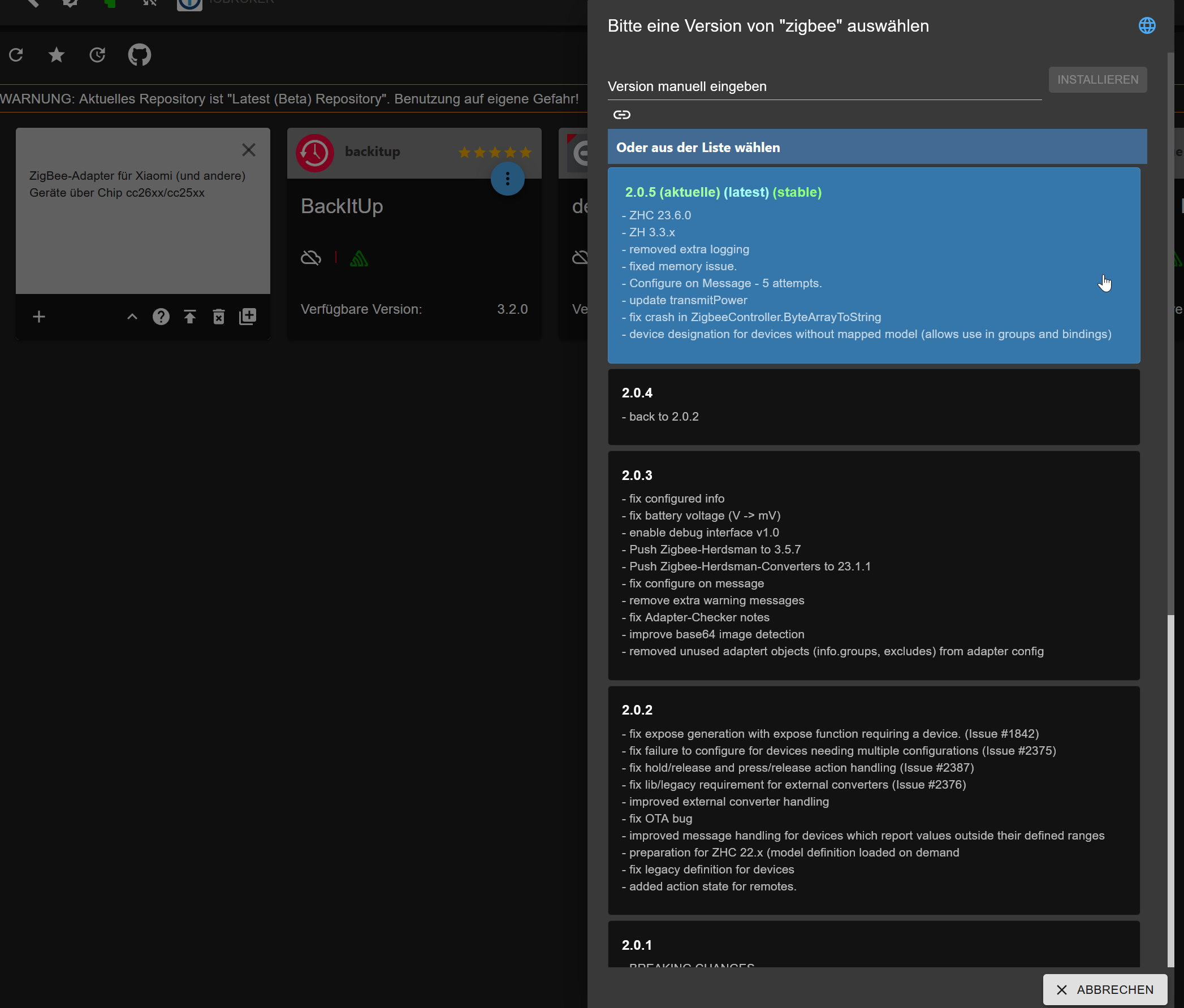1184x1008 pixels.
Task: Click the install specific version icon
Action: coord(248,317)
